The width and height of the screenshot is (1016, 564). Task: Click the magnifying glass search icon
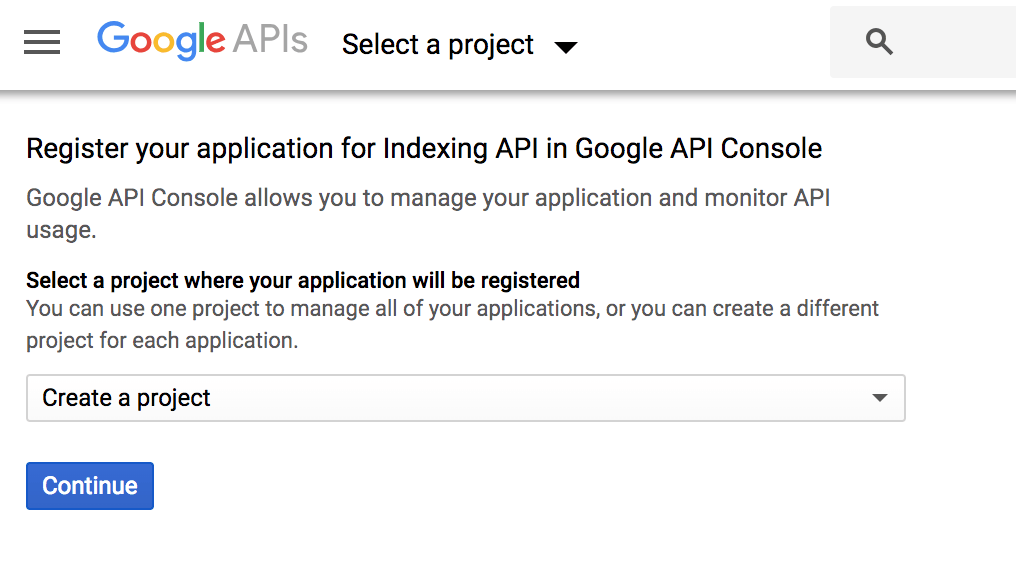879,42
